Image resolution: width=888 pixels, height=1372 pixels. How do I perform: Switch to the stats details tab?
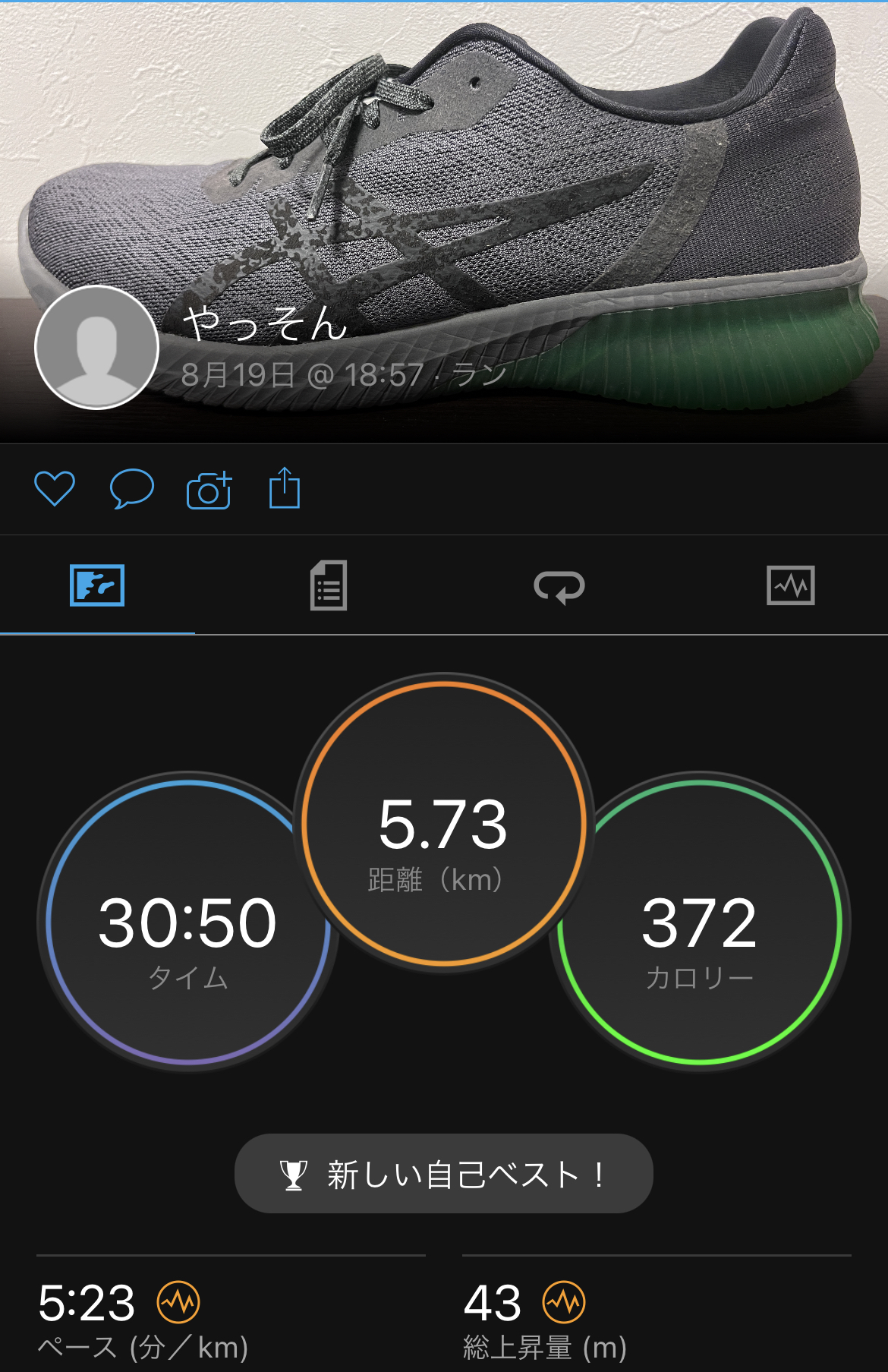(329, 585)
